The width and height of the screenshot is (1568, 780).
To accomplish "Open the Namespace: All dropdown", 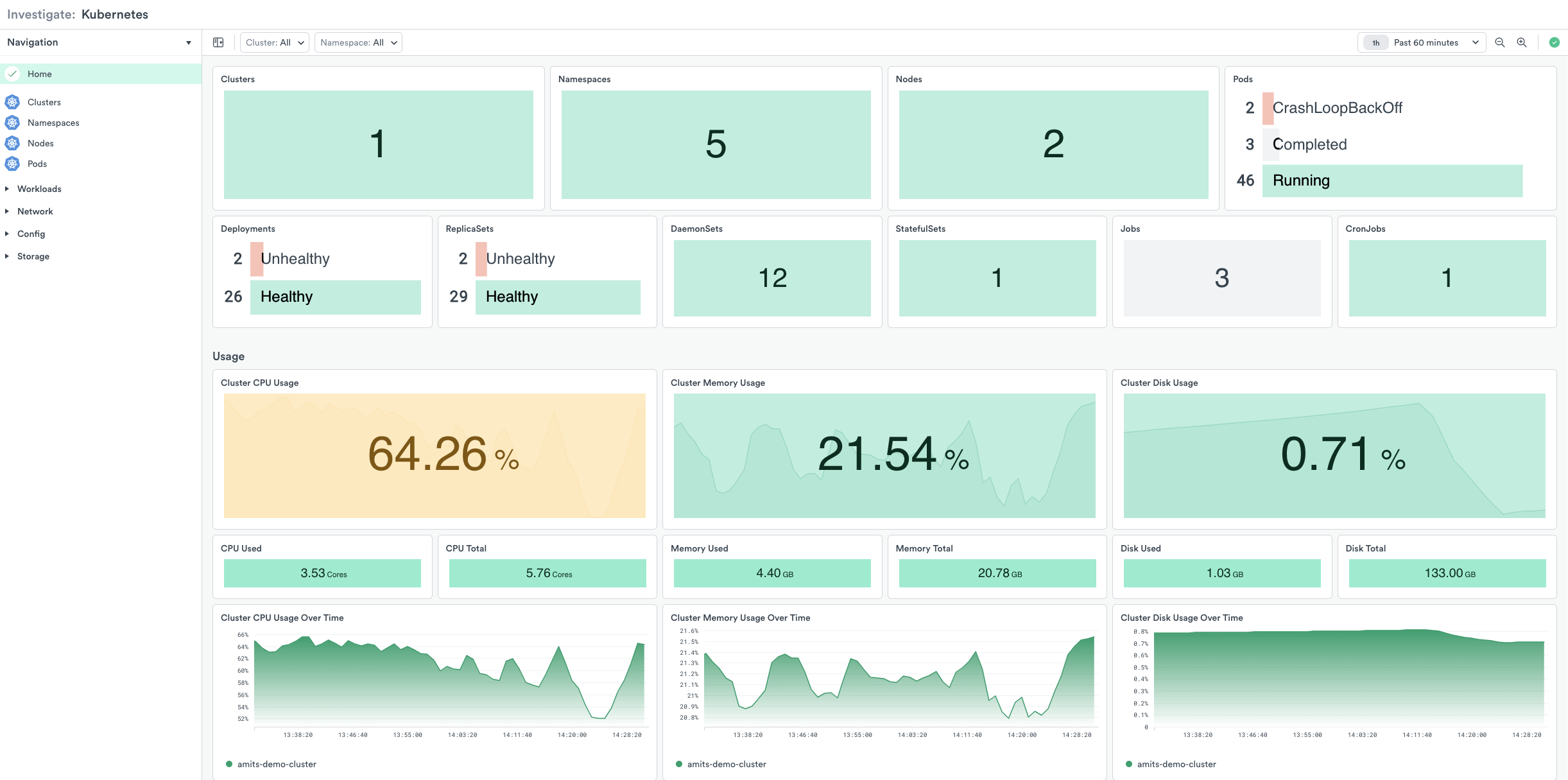I will pyautogui.click(x=358, y=42).
